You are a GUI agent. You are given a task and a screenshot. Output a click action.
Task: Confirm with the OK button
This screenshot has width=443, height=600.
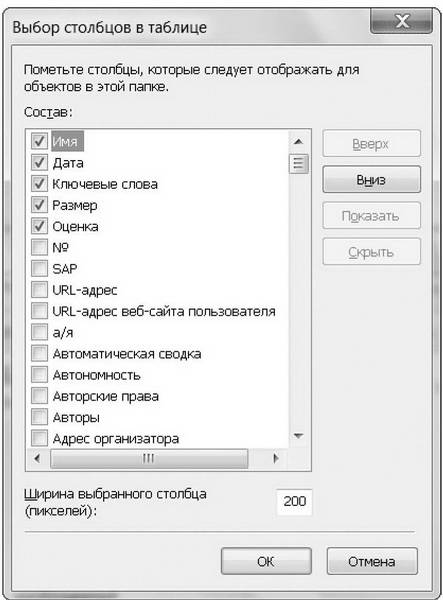tap(266, 561)
